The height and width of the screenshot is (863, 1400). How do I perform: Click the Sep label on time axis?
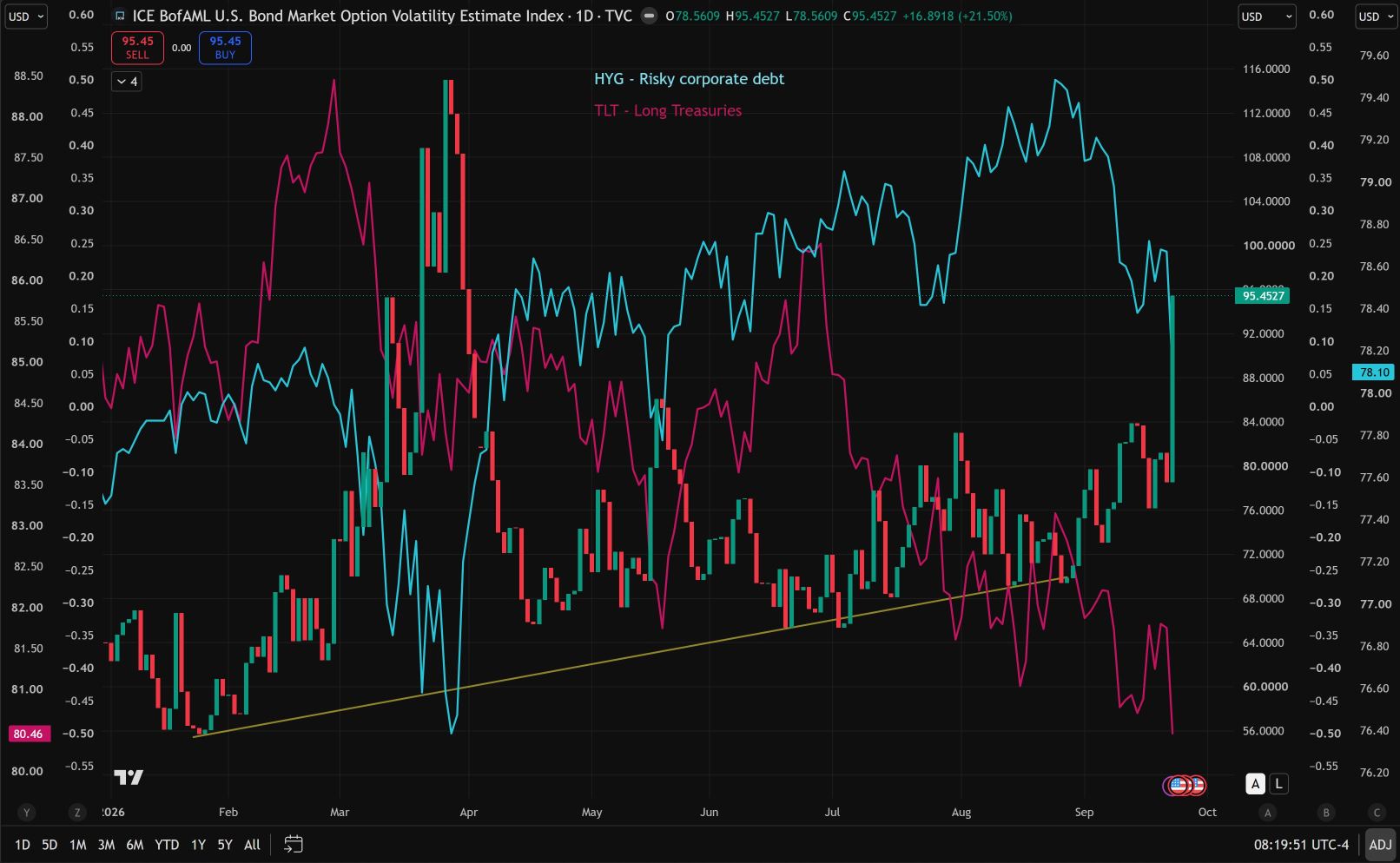click(1084, 813)
